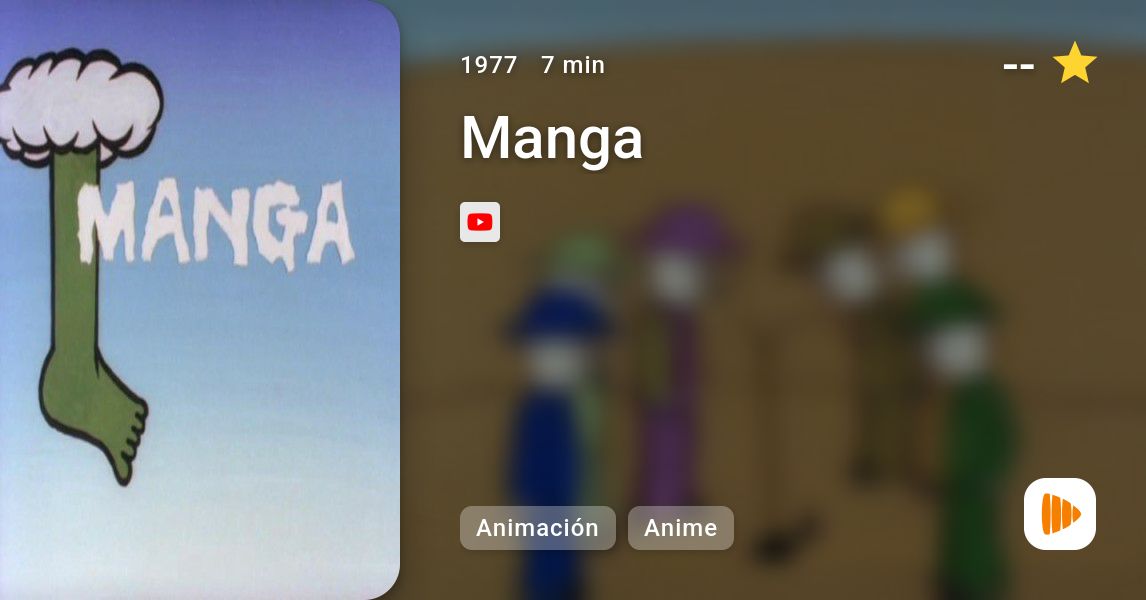Open the YouTube streaming provider icon
This screenshot has height=600, width=1146.
479,222
